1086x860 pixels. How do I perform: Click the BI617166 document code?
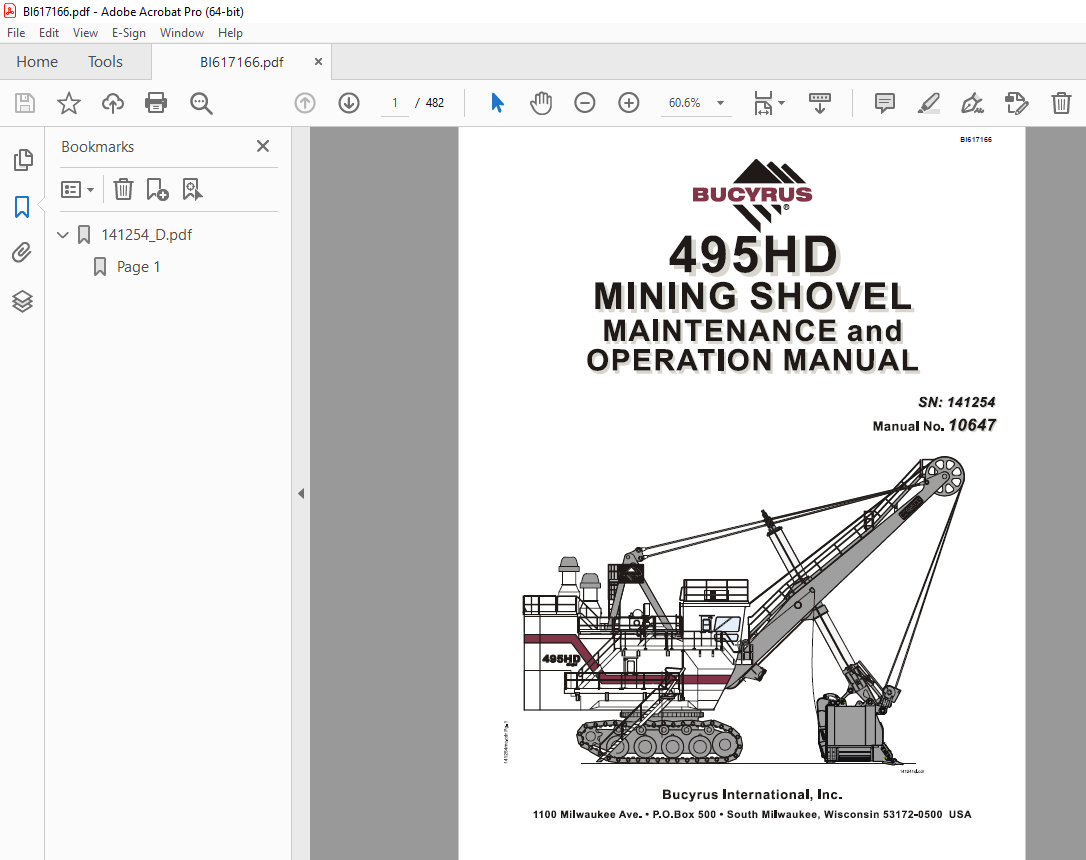pyautogui.click(x=975, y=140)
